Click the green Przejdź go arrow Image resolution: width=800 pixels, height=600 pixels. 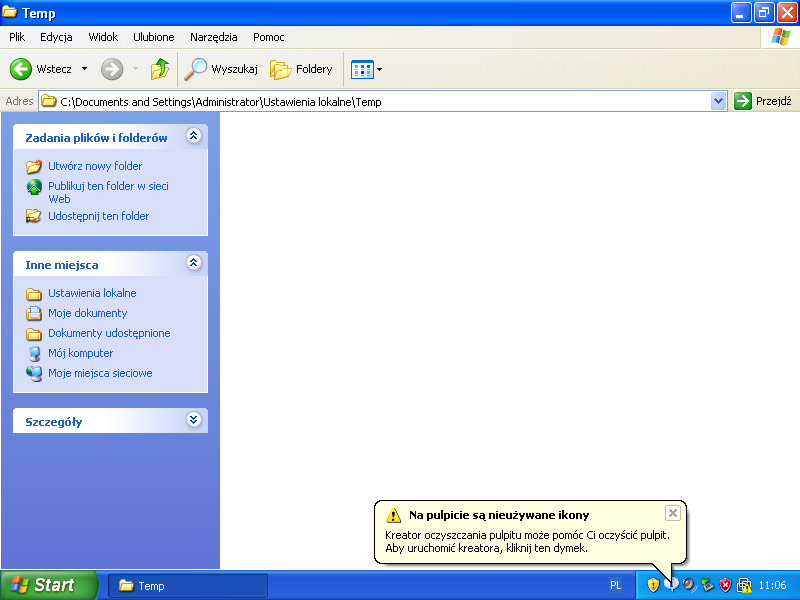pos(743,101)
